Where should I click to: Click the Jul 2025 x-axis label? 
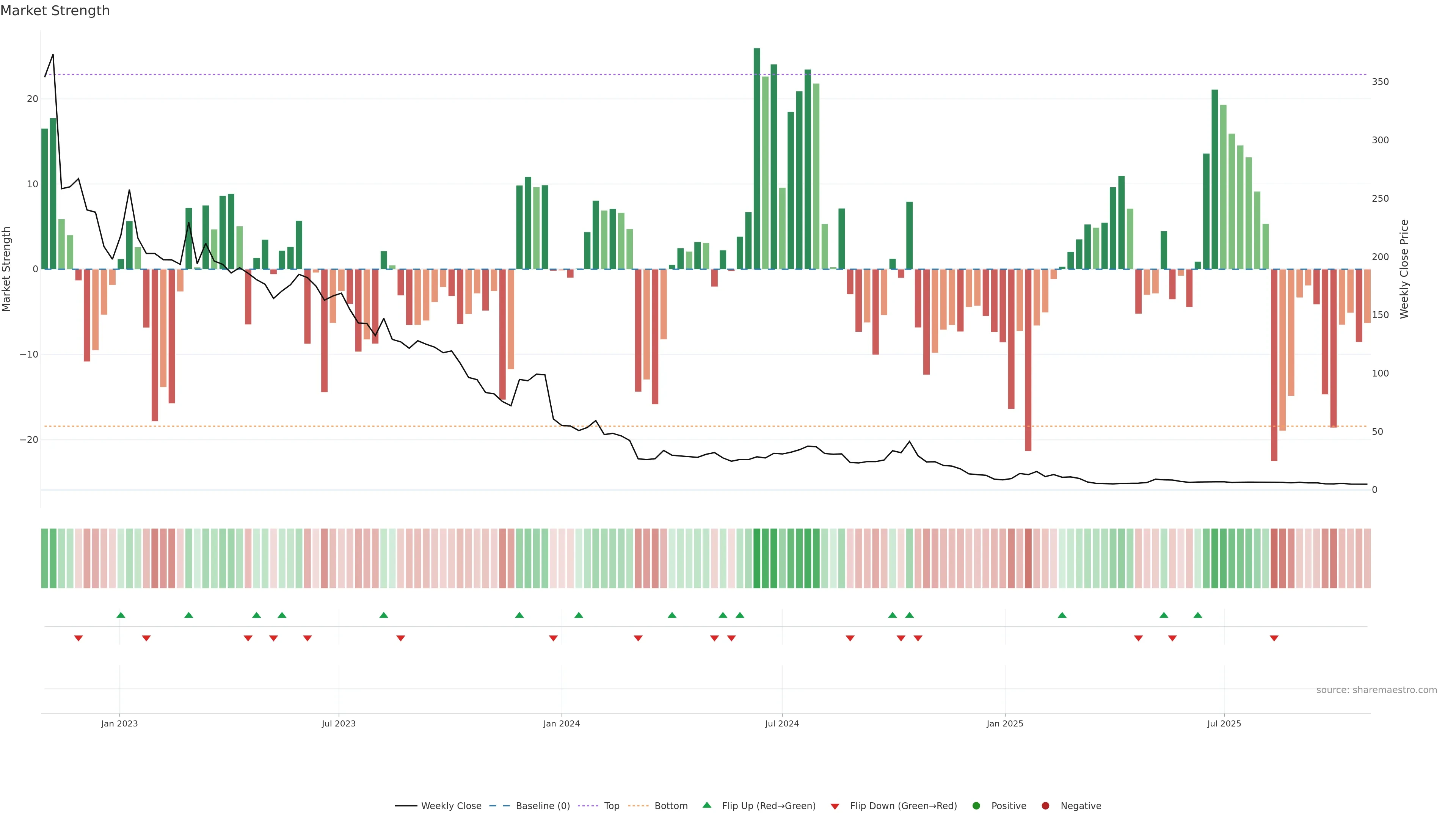[1224, 723]
